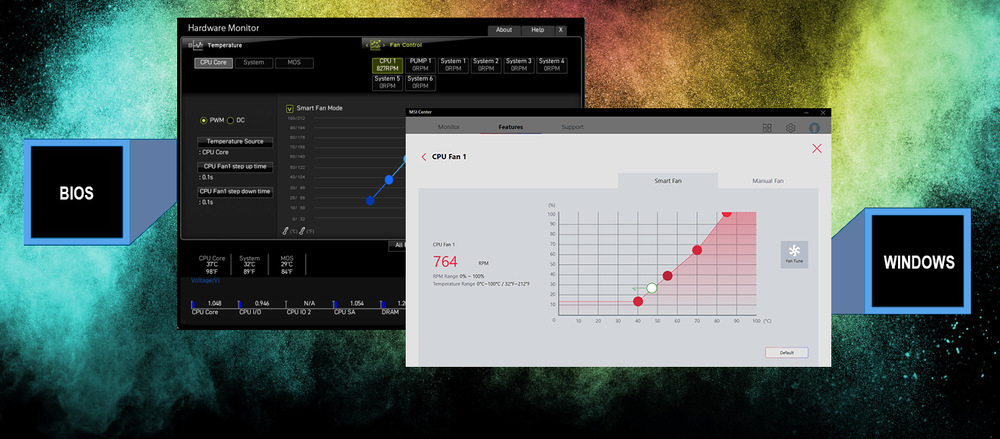Switch to Features tab in MSI Center
The height and width of the screenshot is (439, 1000).
511,127
